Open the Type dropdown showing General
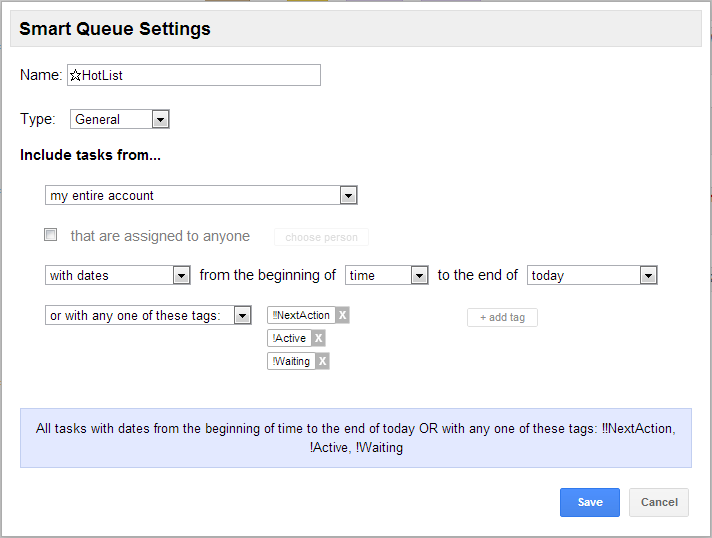712x538 pixels. tap(120, 119)
